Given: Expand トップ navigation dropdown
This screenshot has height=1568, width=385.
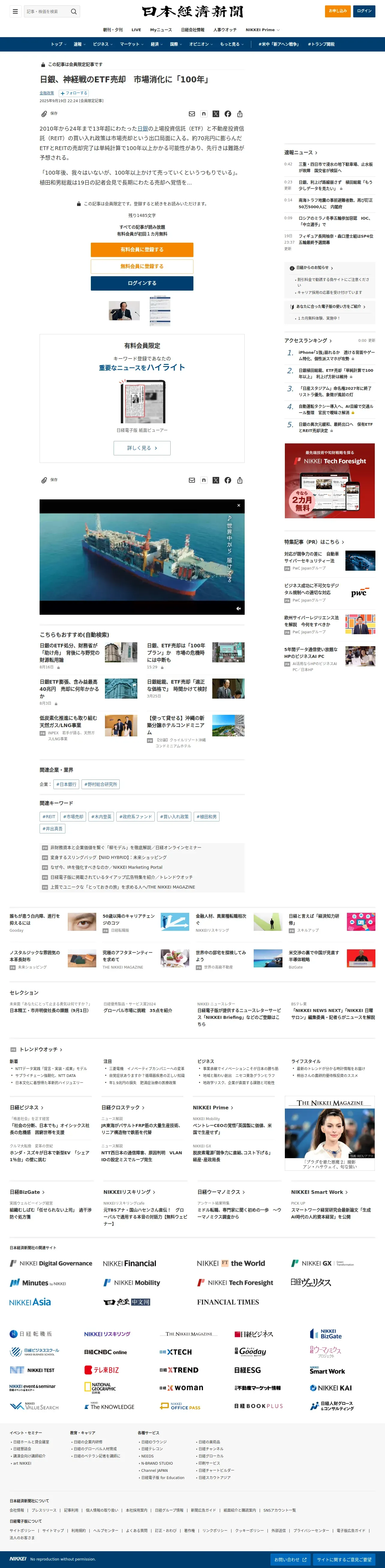Looking at the screenshot, I should coord(58,44).
